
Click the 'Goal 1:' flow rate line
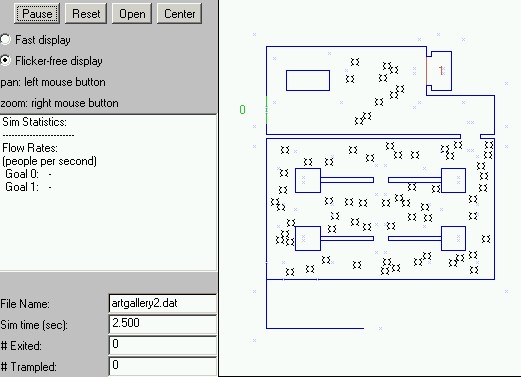click(28, 187)
